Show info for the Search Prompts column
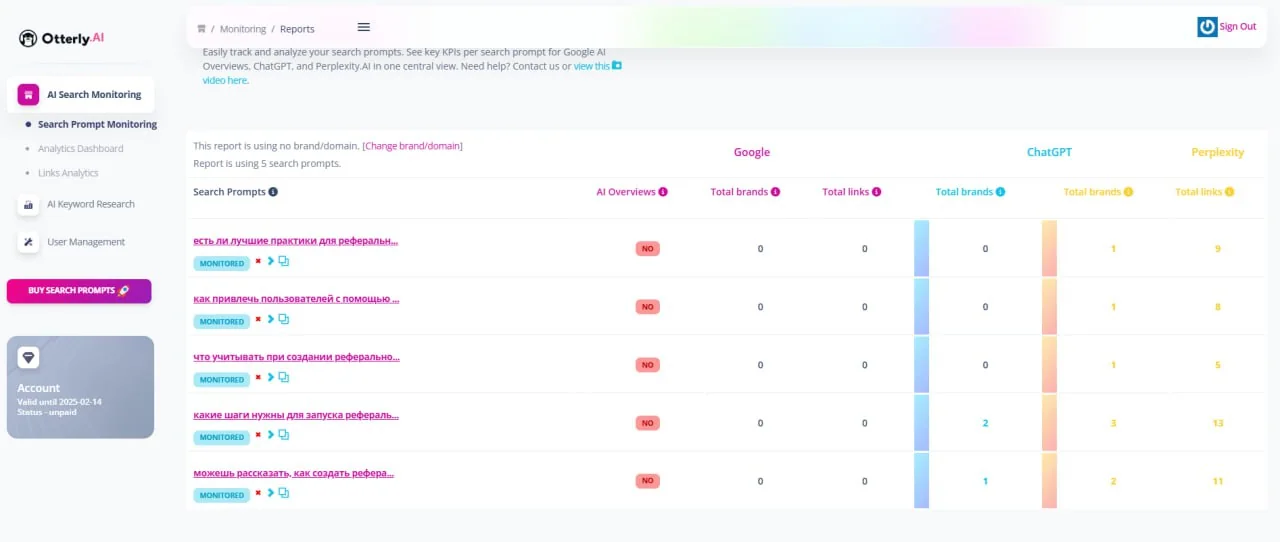This screenshot has height=542, width=1280. point(273,192)
